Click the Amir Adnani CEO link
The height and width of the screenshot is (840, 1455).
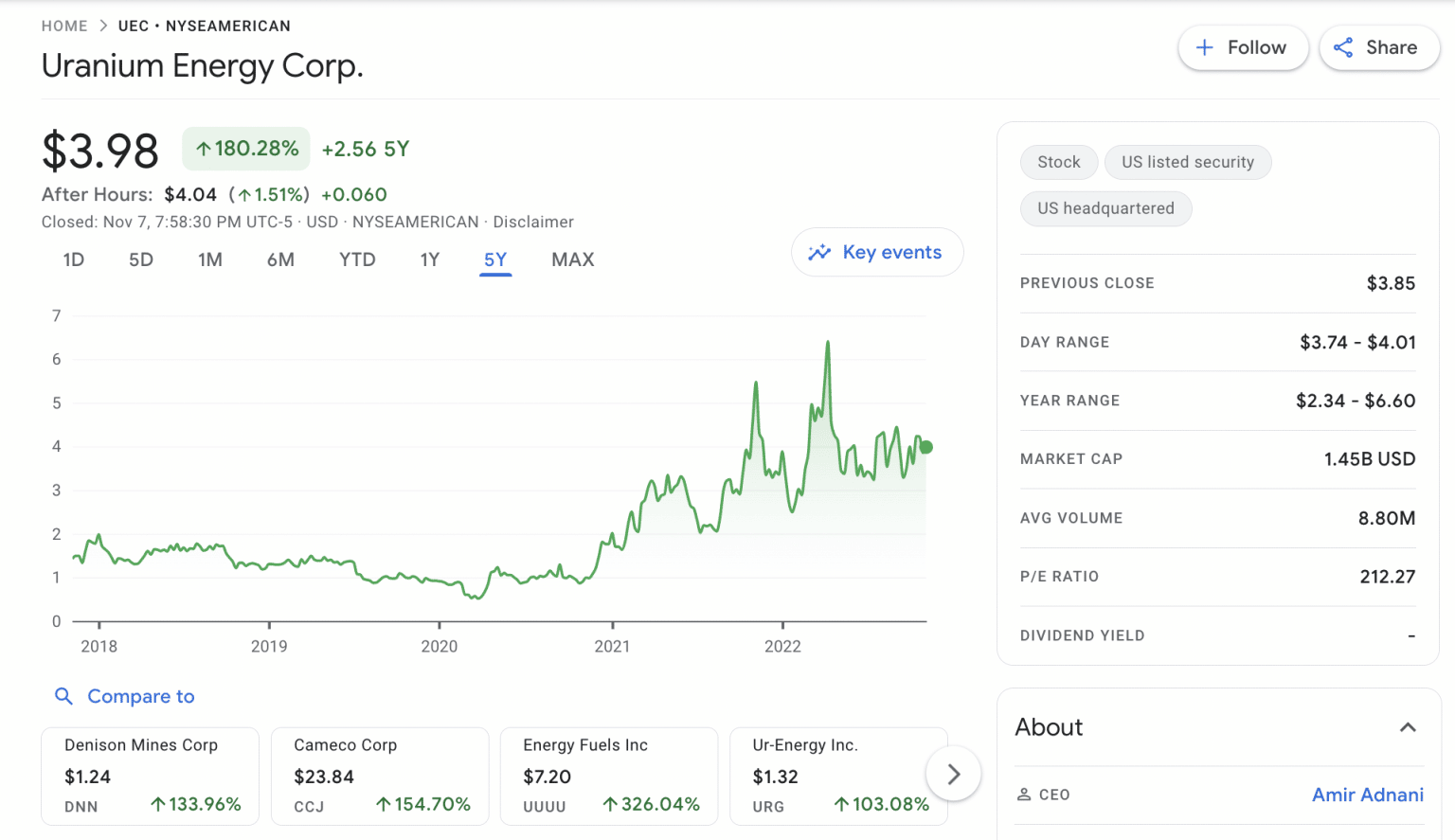pyautogui.click(x=1368, y=795)
